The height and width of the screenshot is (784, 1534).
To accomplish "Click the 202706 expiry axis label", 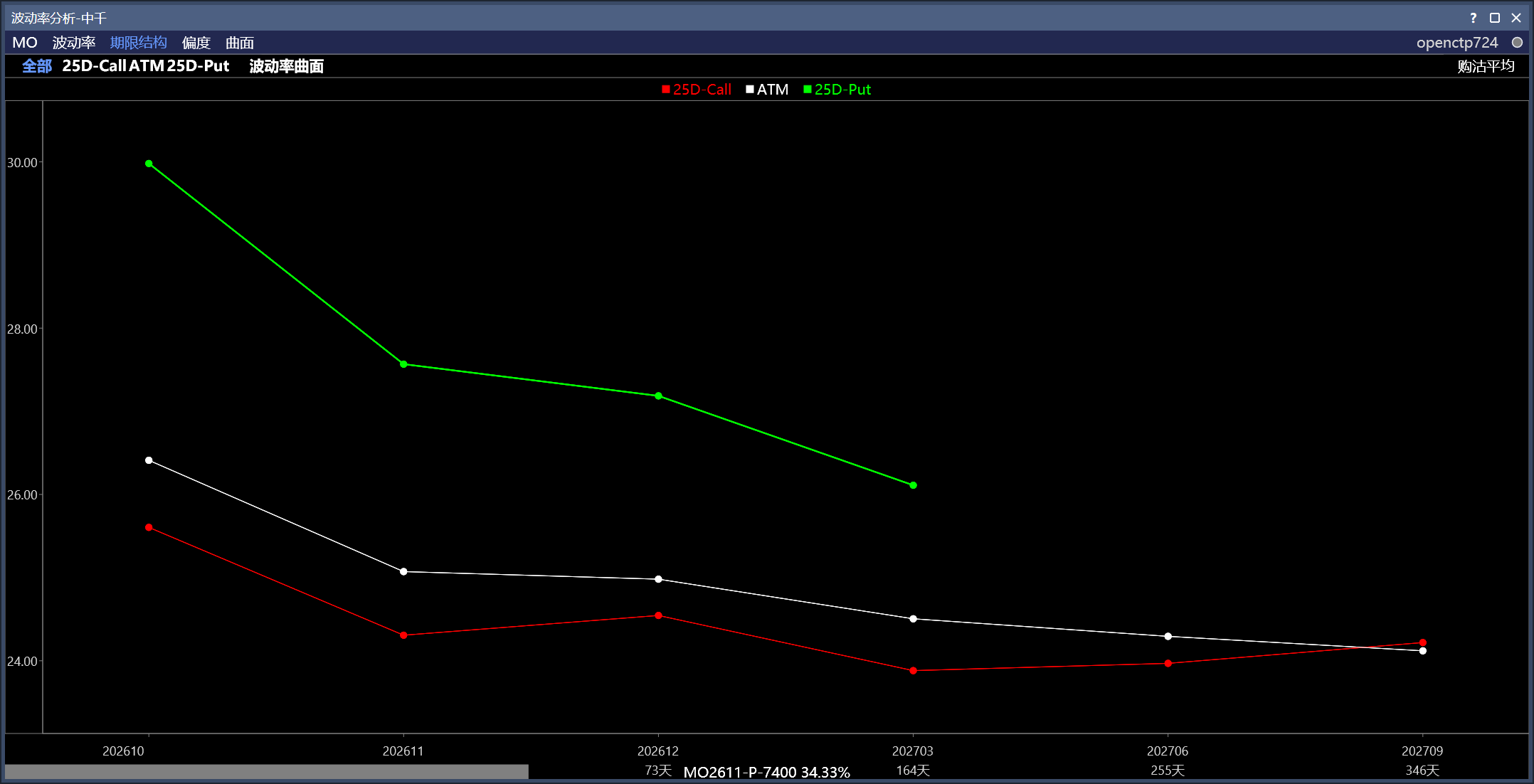I will (x=1168, y=751).
